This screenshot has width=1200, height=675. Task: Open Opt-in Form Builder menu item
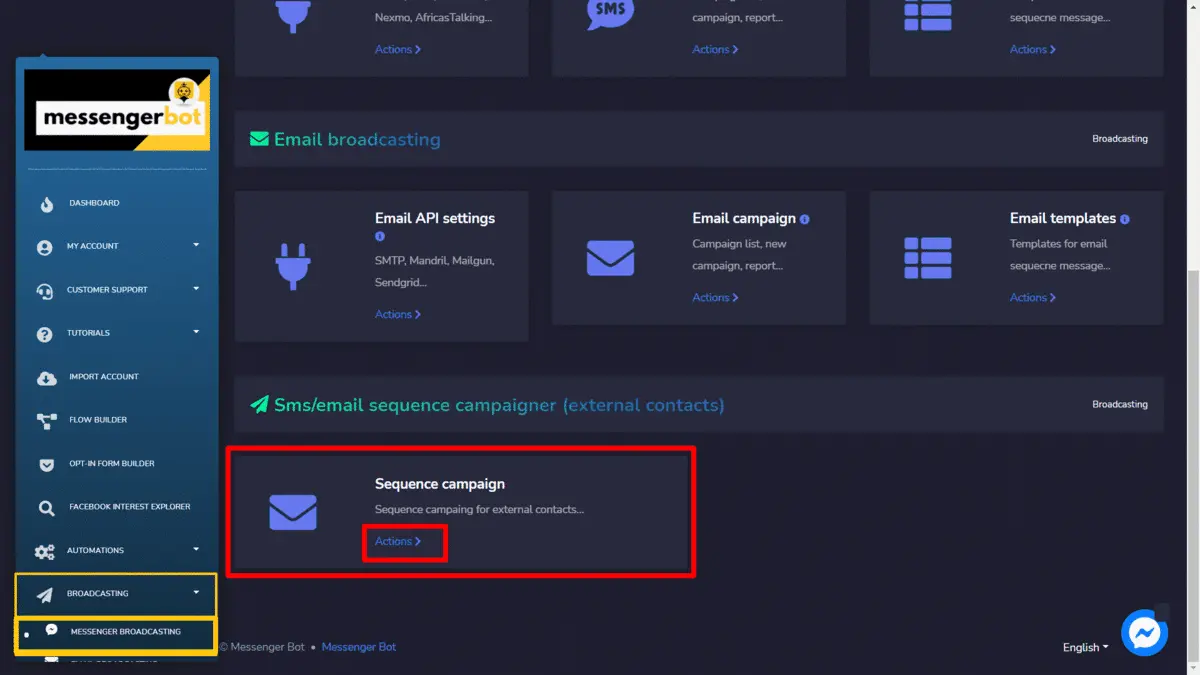(112, 464)
